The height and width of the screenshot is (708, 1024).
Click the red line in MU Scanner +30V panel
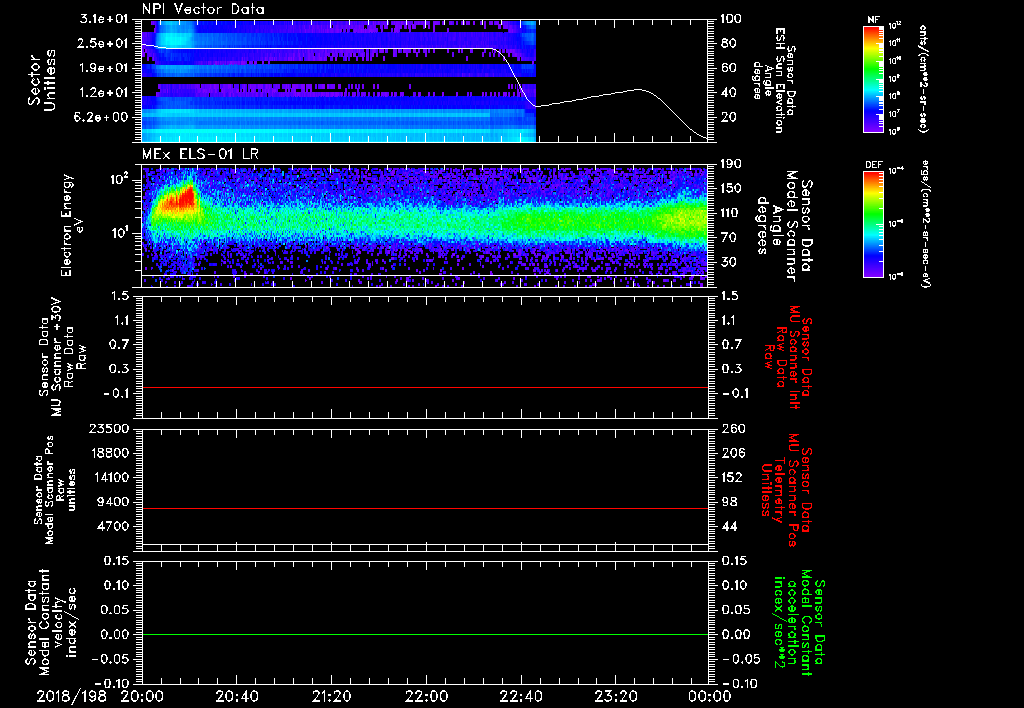(425, 387)
